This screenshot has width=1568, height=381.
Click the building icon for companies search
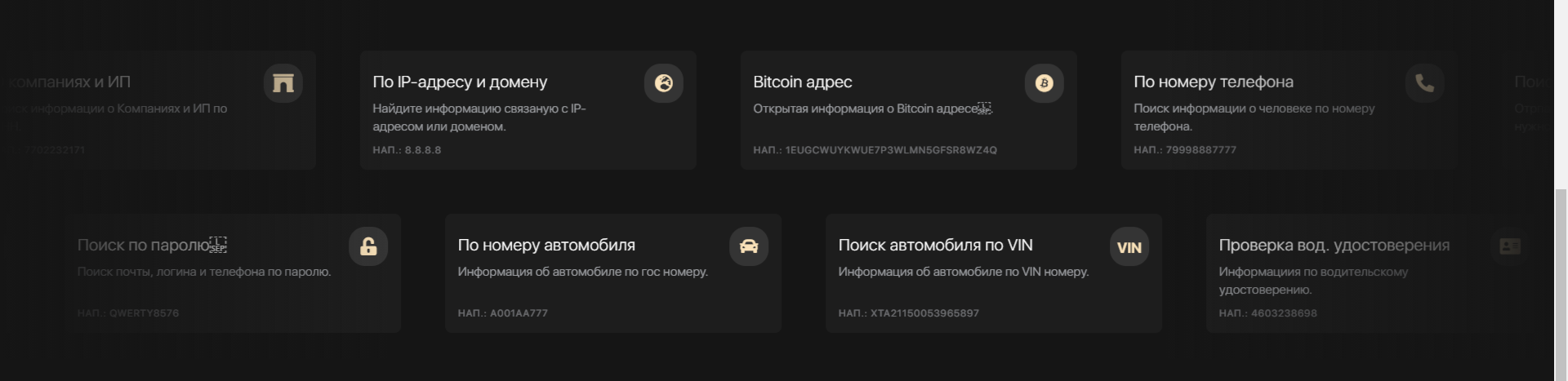point(283,83)
